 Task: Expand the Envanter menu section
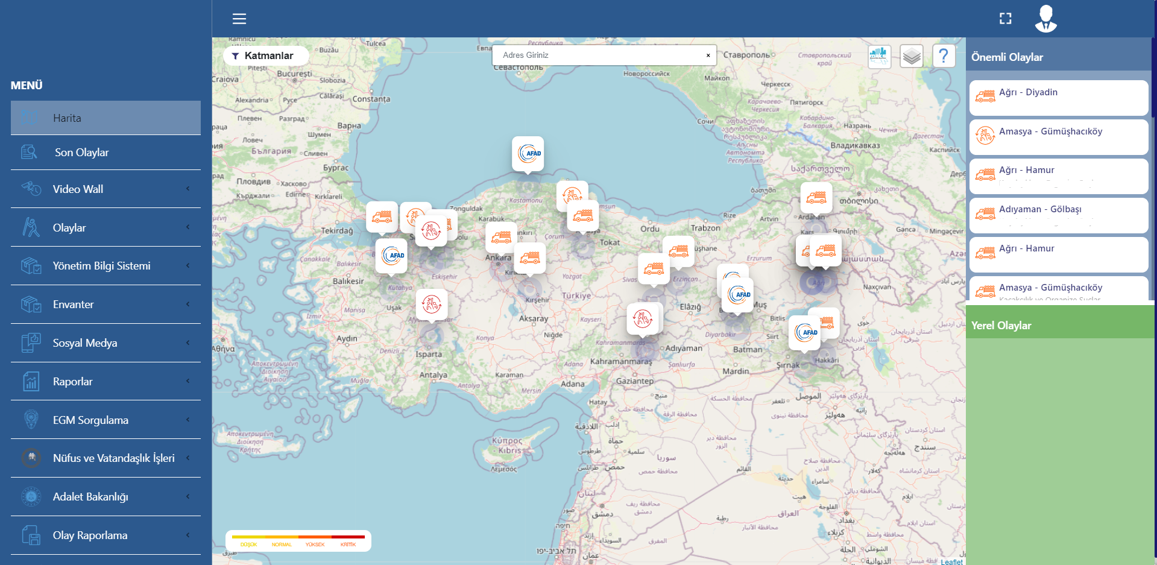[105, 305]
